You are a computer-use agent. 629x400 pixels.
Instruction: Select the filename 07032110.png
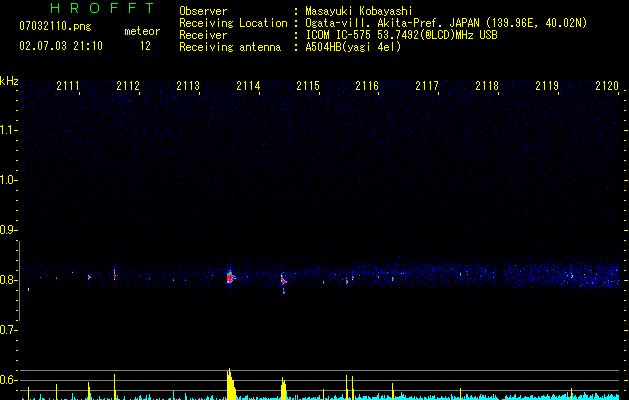(55, 27)
